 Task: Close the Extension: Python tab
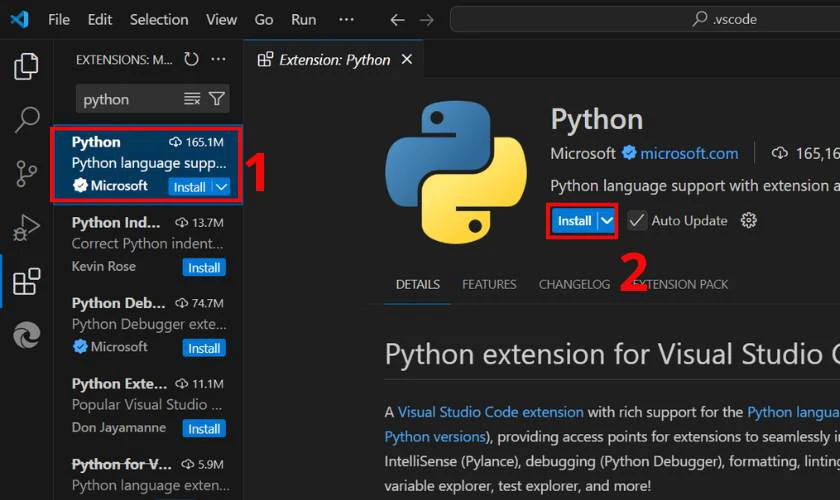pyautogui.click(x=407, y=59)
